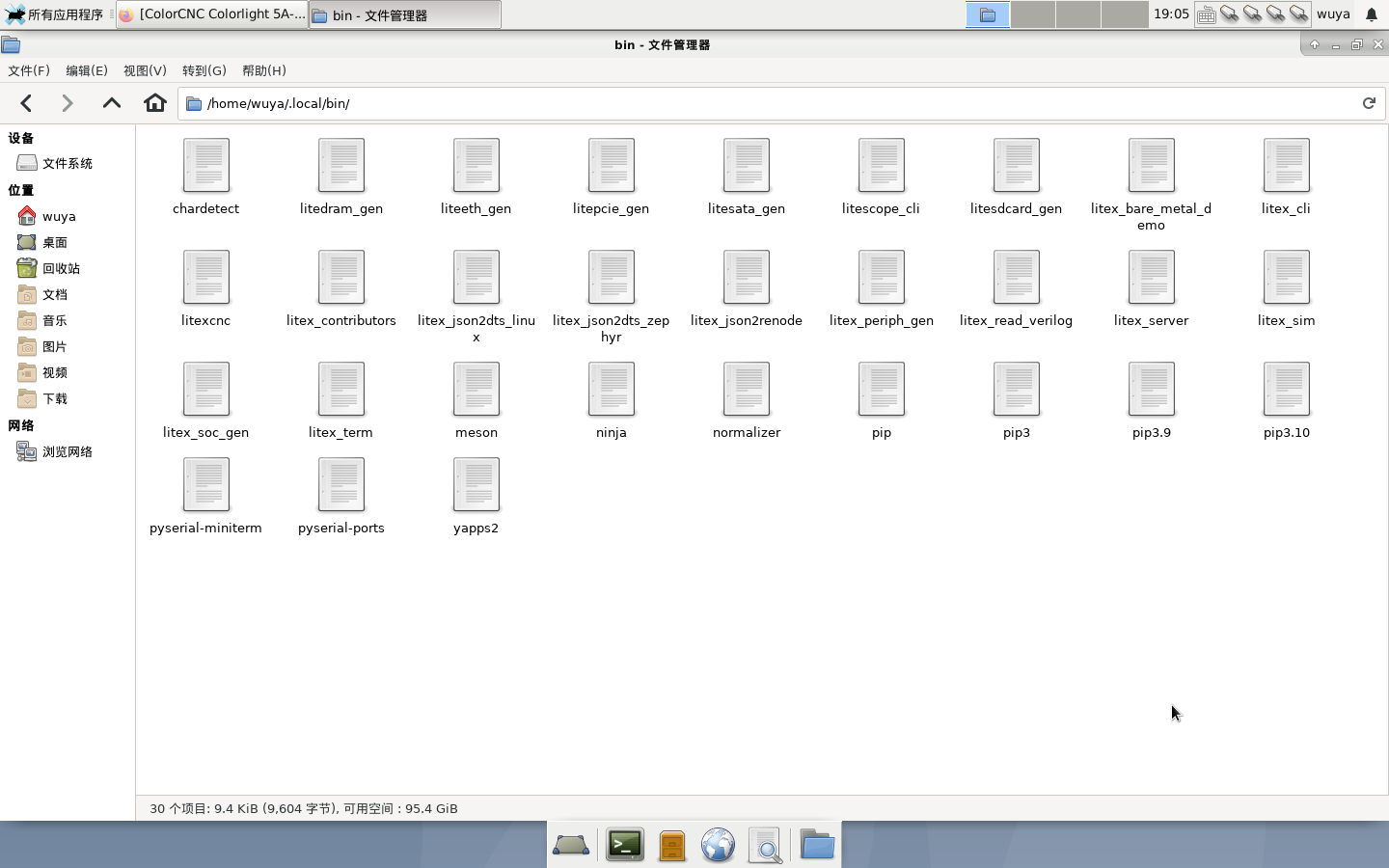The image size is (1389, 868).
Task: Select the litex_bare_metal_demo file icon
Action: (1152, 165)
